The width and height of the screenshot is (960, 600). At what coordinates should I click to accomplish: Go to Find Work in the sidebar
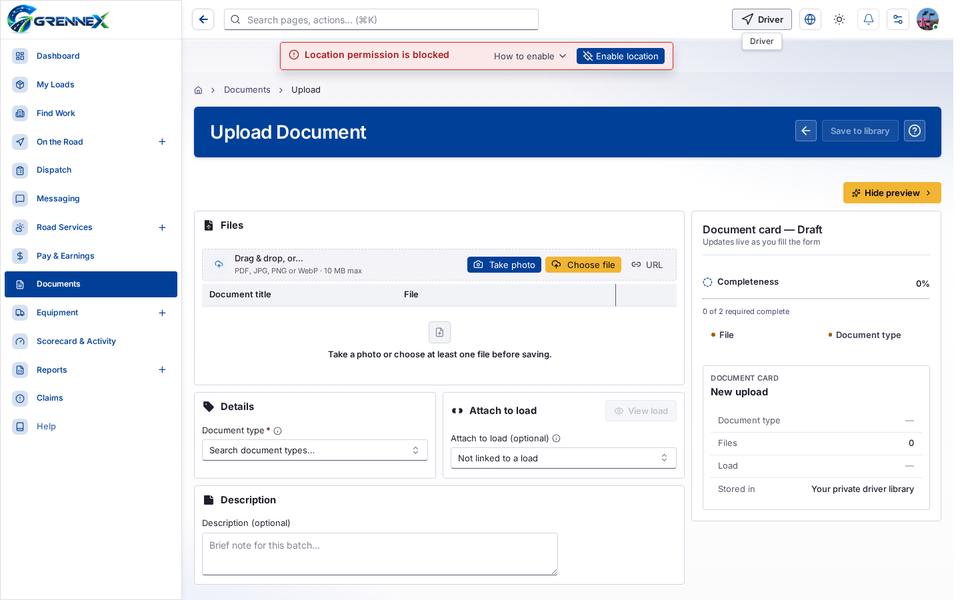click(x=91, y=113)
